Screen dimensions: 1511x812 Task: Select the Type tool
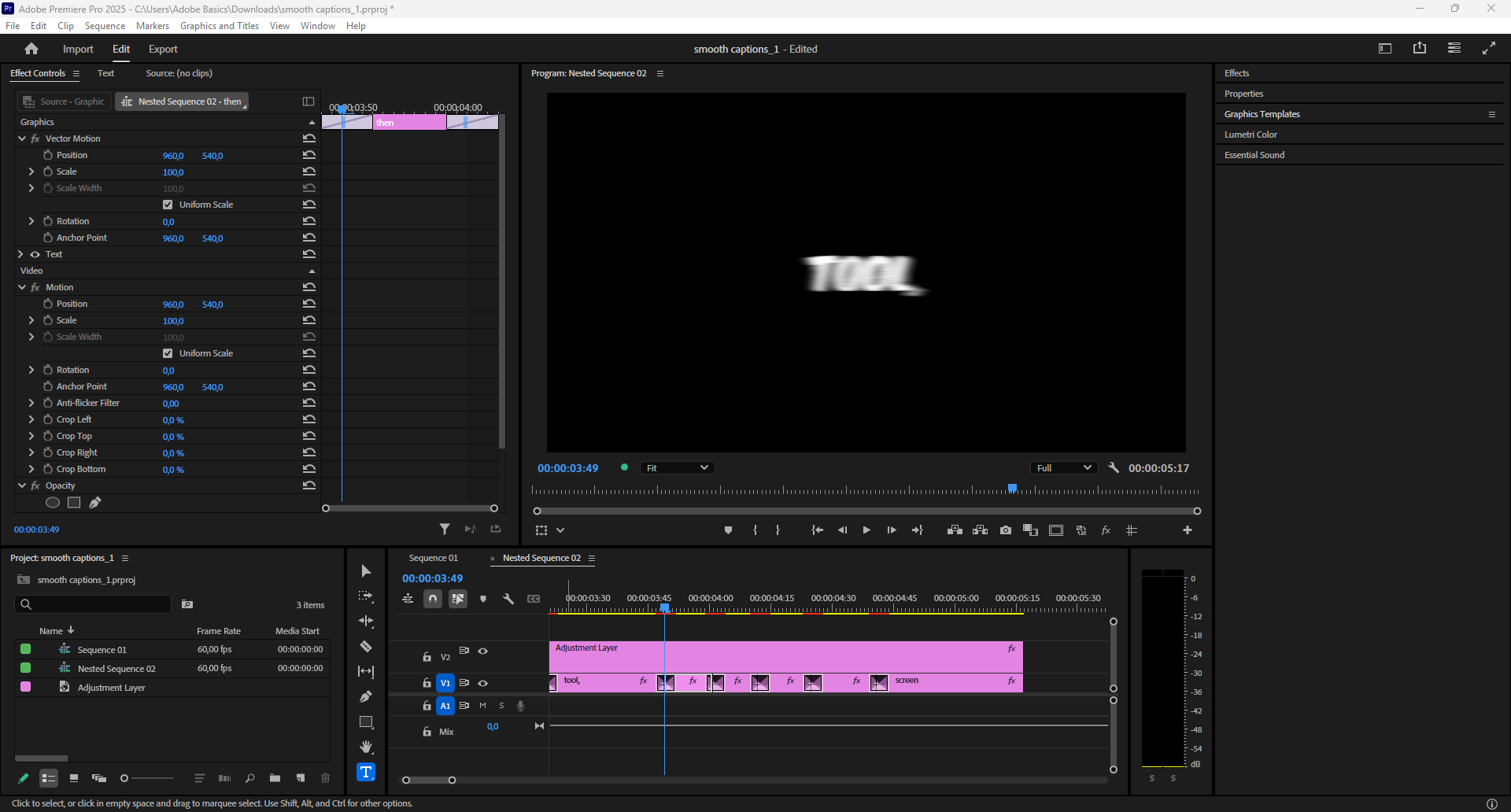click(366, 772)
